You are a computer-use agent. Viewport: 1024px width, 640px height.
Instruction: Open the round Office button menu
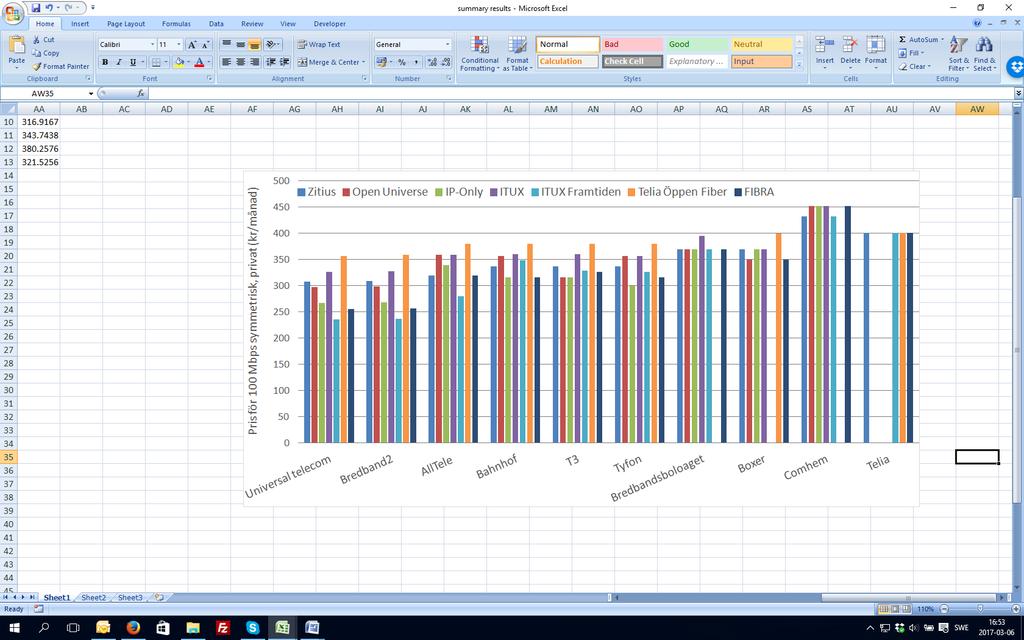click(12, 12)
